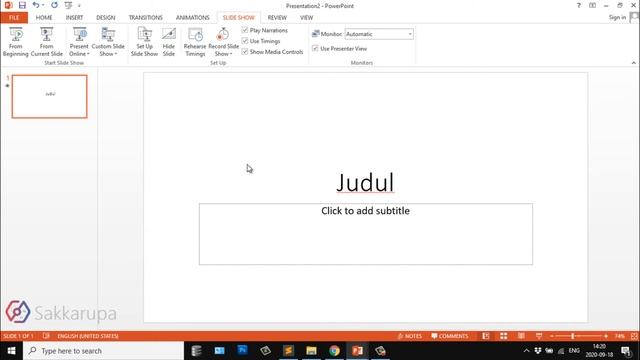Fit slide to current window
This screenshot has width=640, height=360.
634,336
